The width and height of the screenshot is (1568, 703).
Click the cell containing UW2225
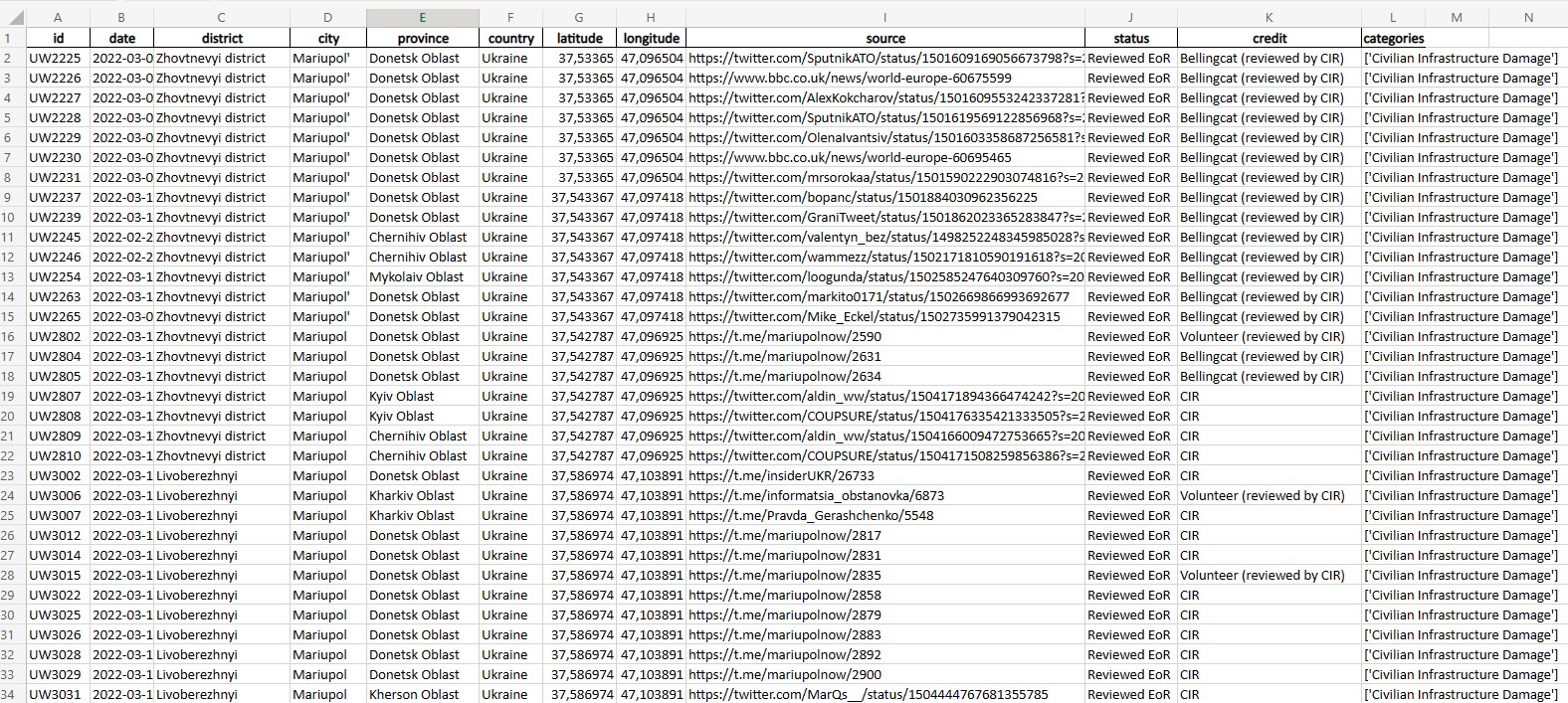click(x=58, y=58)
